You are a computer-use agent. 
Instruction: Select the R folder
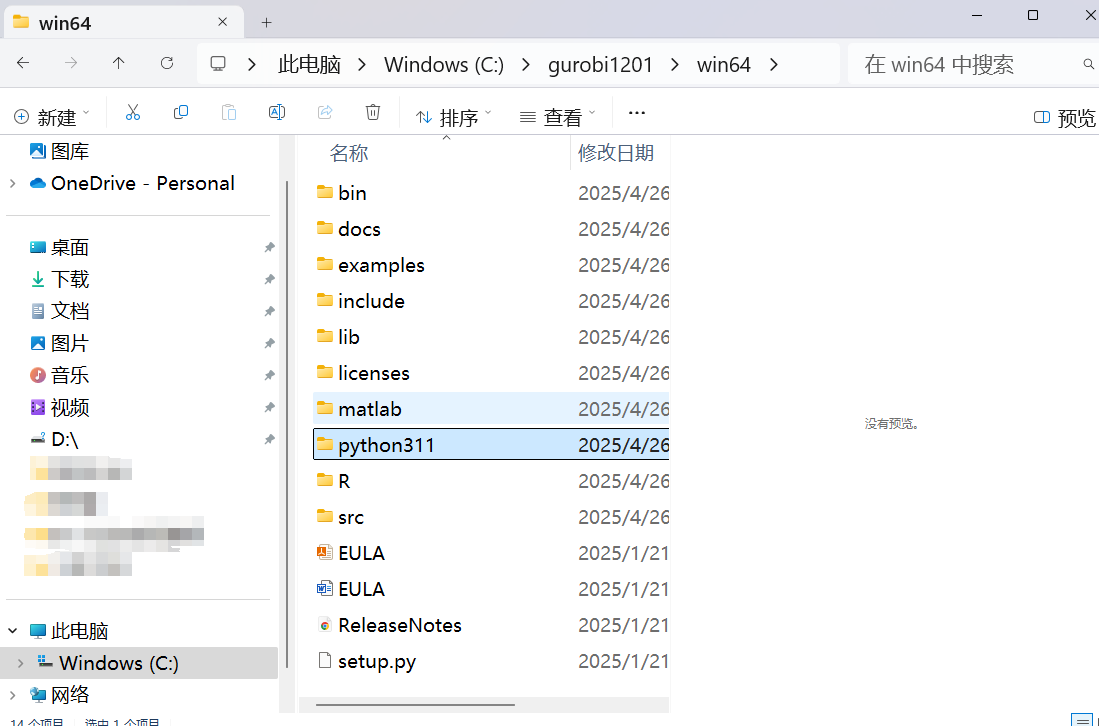491,481
